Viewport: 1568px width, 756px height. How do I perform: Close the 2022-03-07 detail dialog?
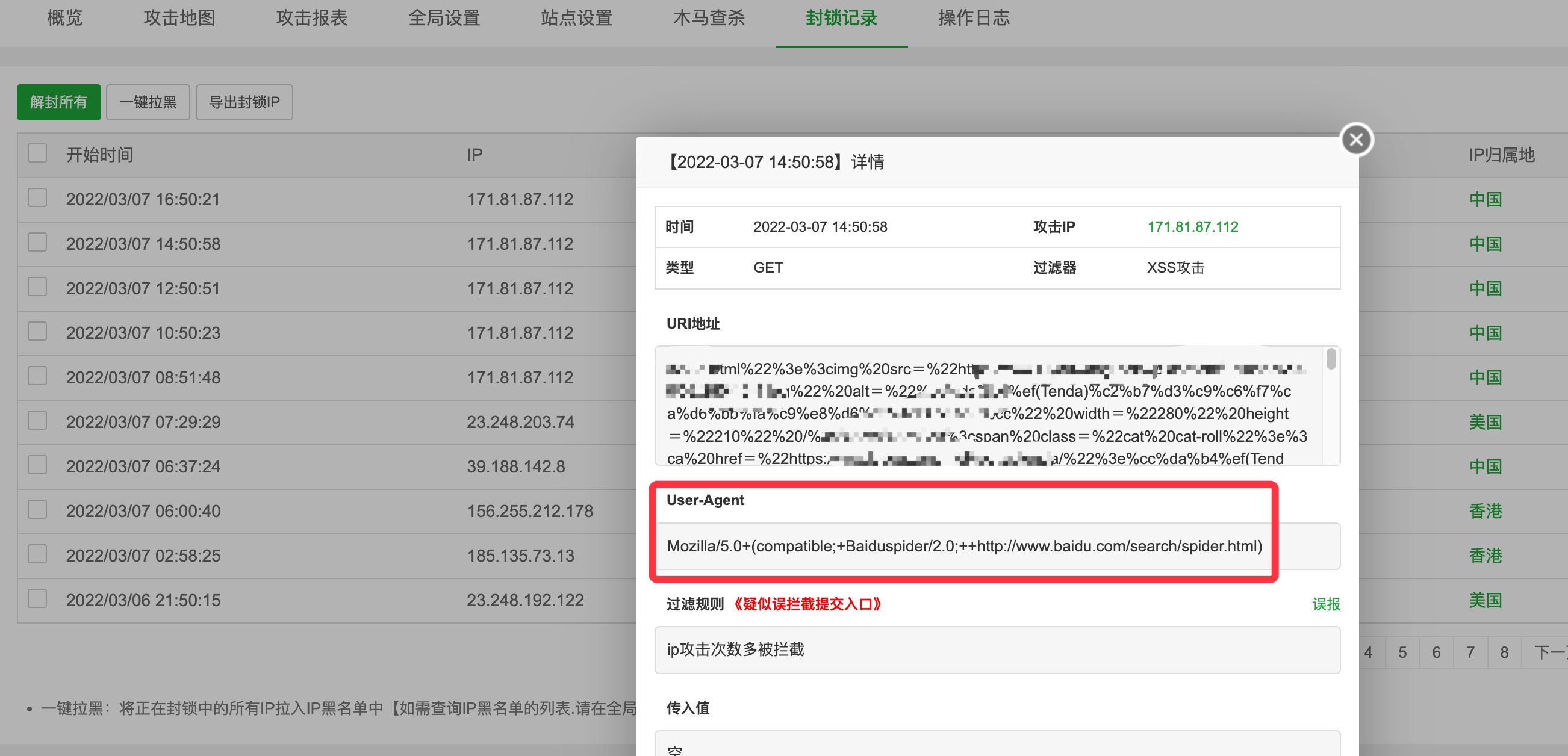click(1356, 140)
